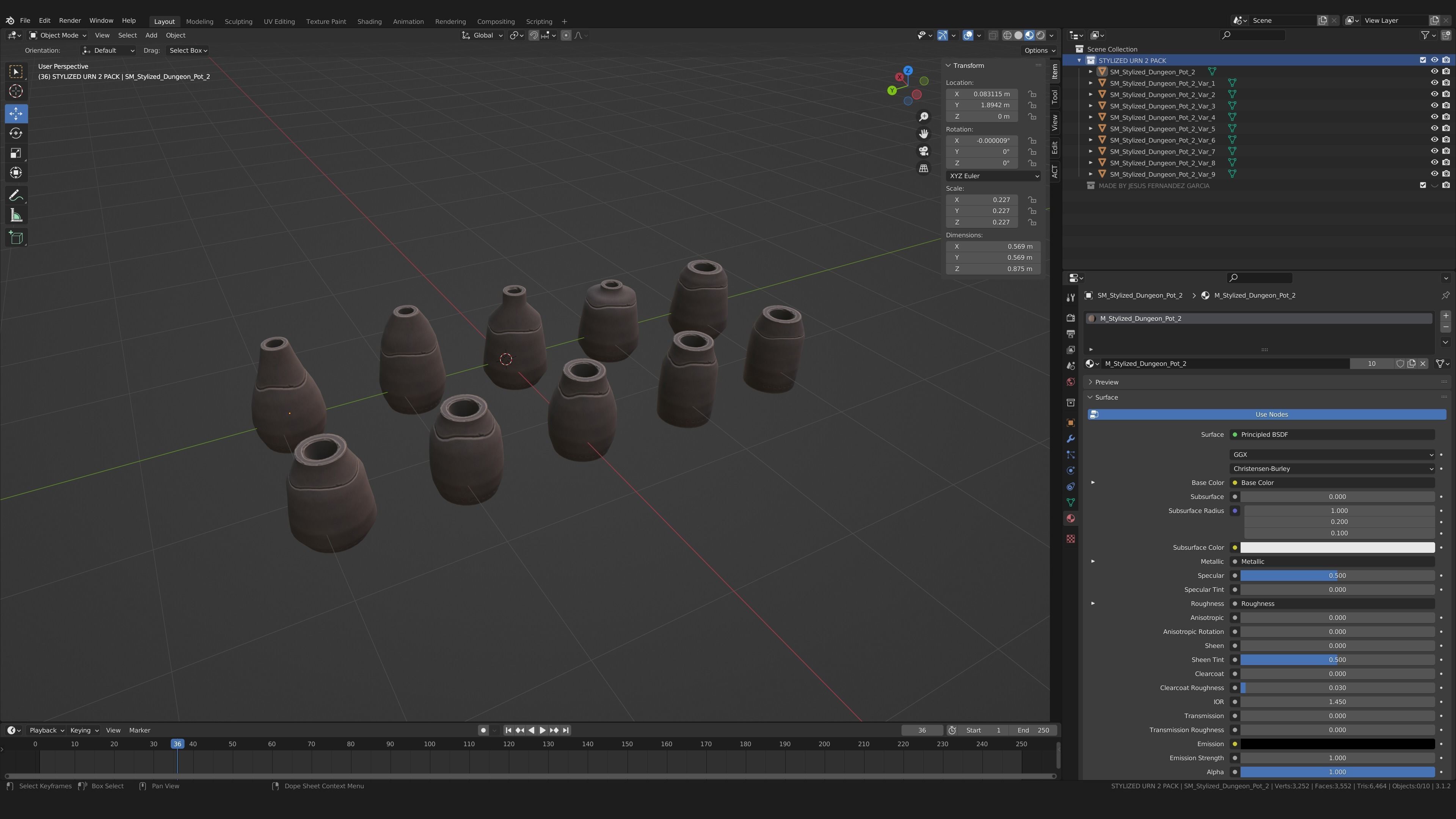Image resolution: width=1456 pixels, height=819 pixels.
Task: Play animation forward
Action: [543, 730]
